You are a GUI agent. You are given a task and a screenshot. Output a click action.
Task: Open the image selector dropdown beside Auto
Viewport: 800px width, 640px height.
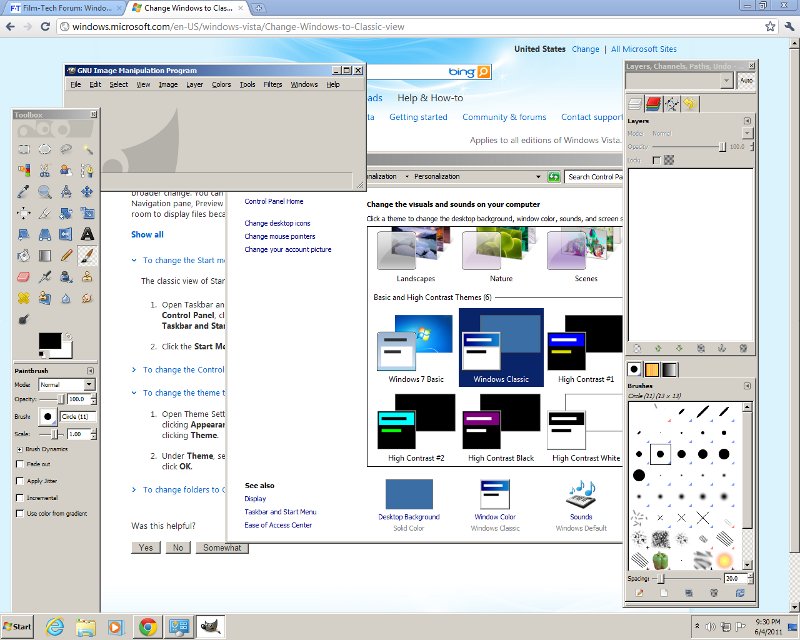coord(680,81)
